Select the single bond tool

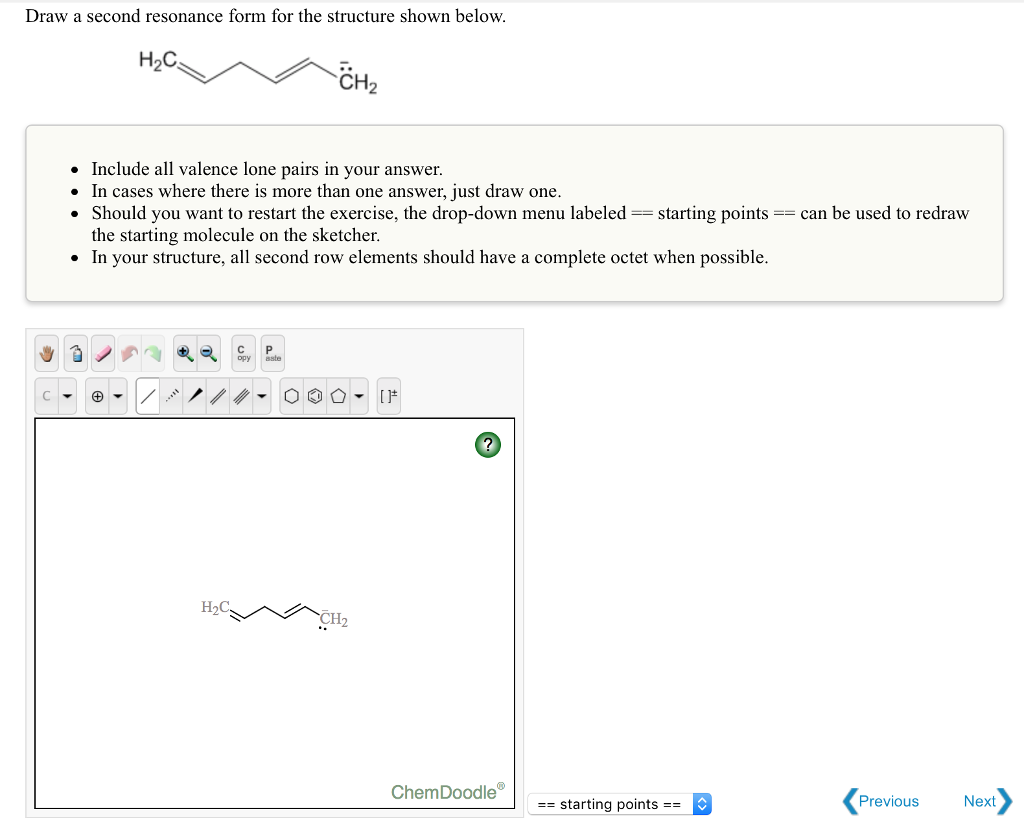[x=148, y=396]
